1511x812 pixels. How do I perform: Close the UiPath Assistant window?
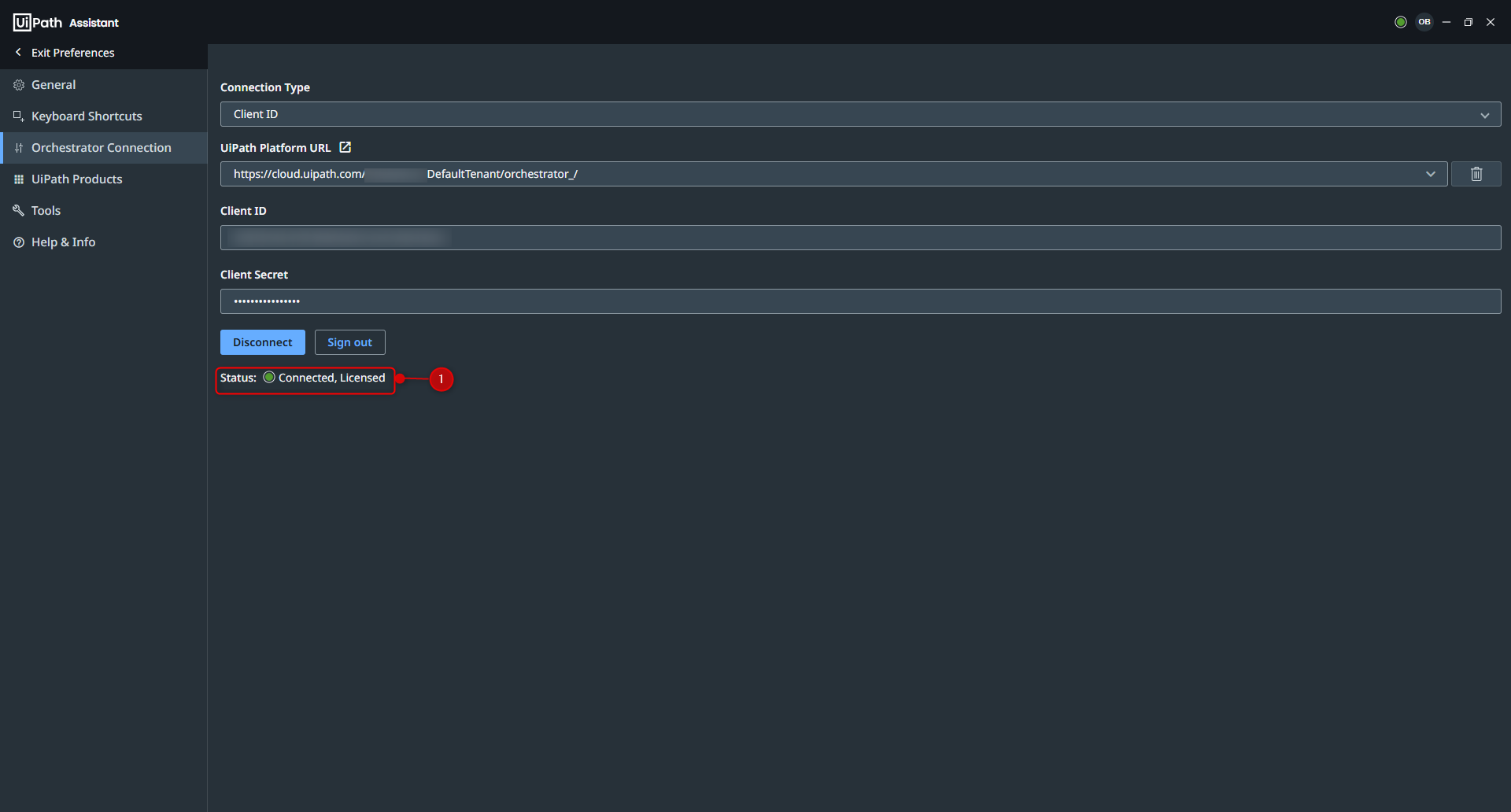pos(1491,22)
